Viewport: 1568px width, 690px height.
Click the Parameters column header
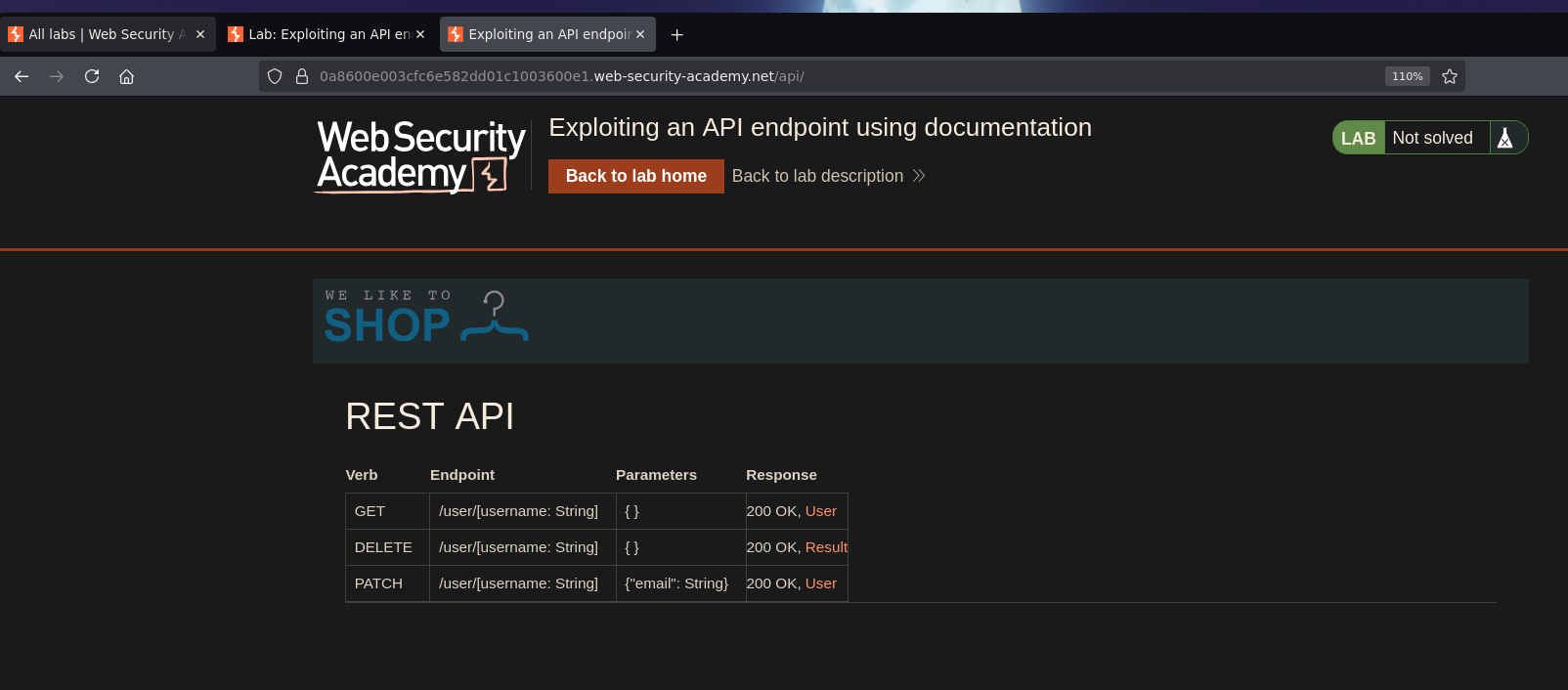click(656, 475)
